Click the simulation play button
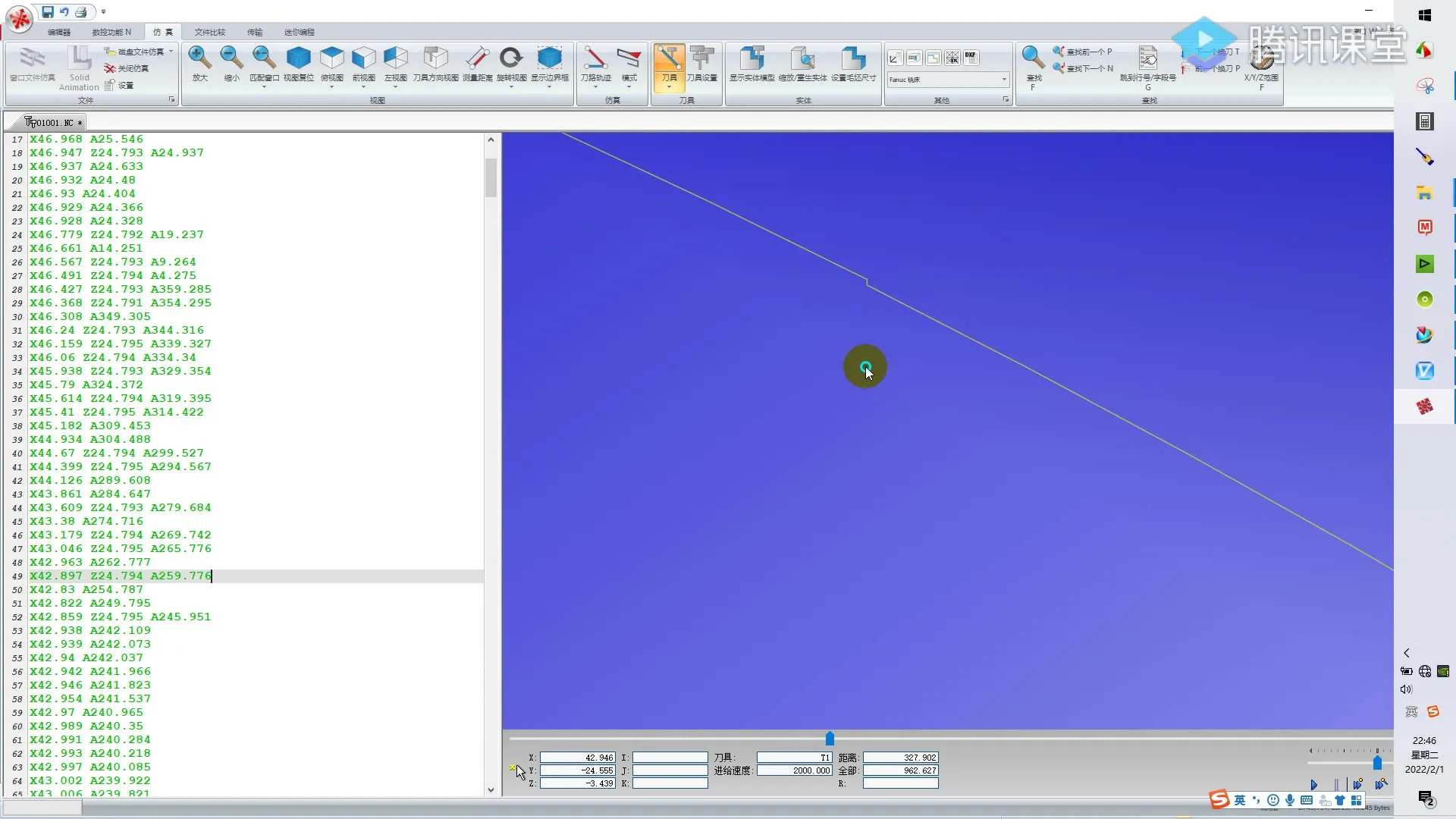 (1313, 785)
